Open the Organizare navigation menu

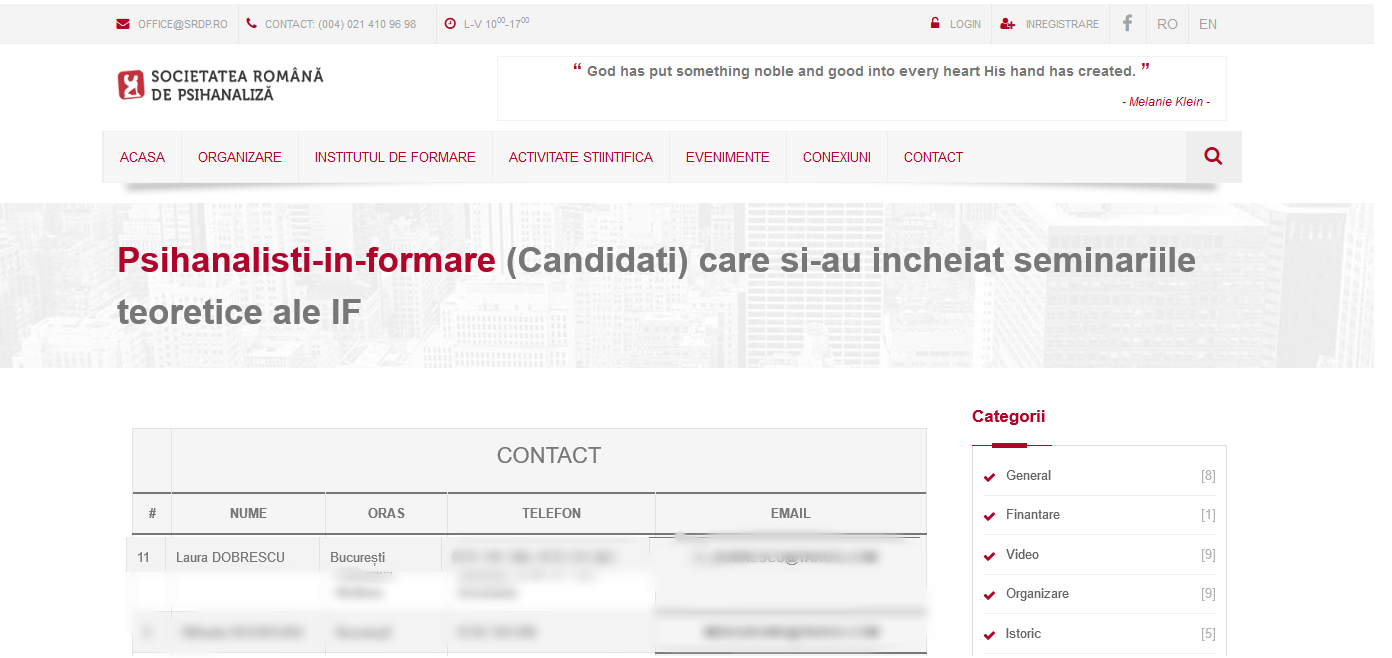coord(240,157)
